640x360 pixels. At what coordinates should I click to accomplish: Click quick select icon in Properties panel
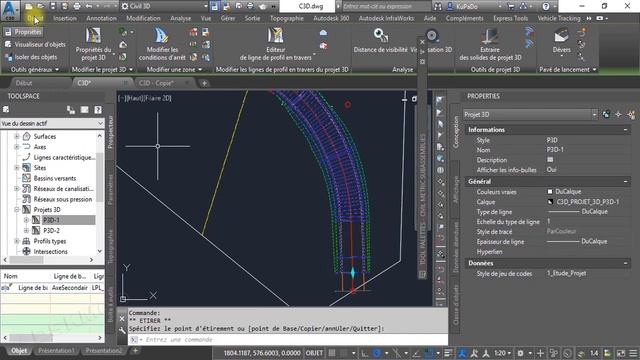631,115
